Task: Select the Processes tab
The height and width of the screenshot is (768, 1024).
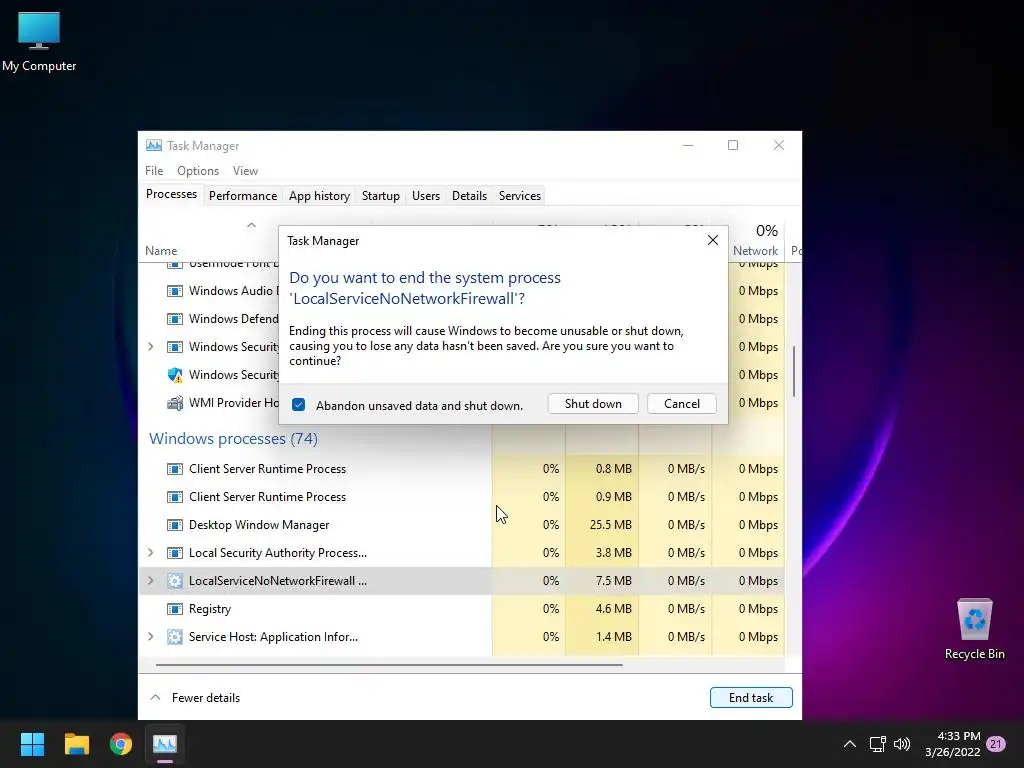Action: coord(171,195)
